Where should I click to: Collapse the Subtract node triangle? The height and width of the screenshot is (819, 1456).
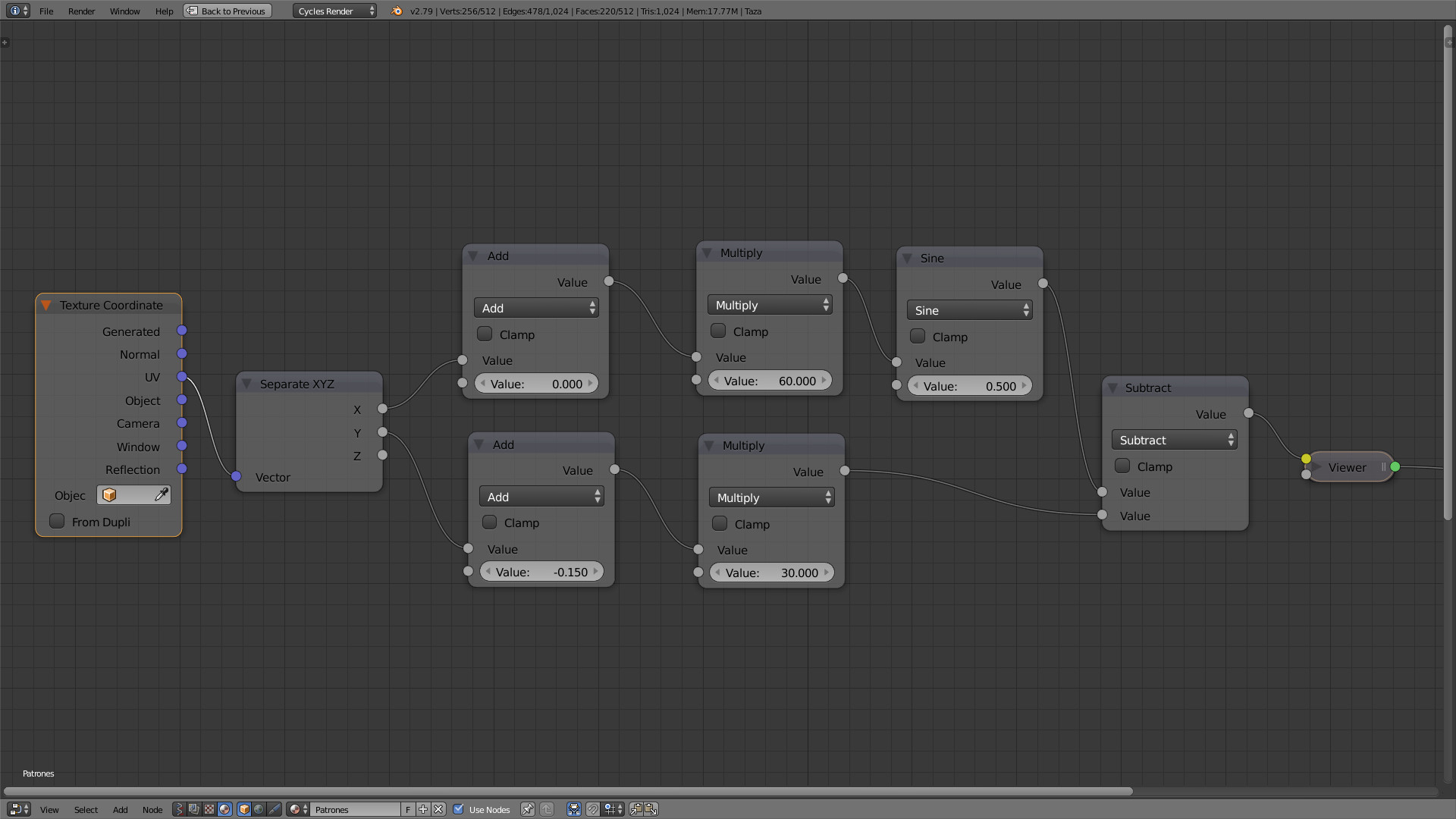[1112, 388]
